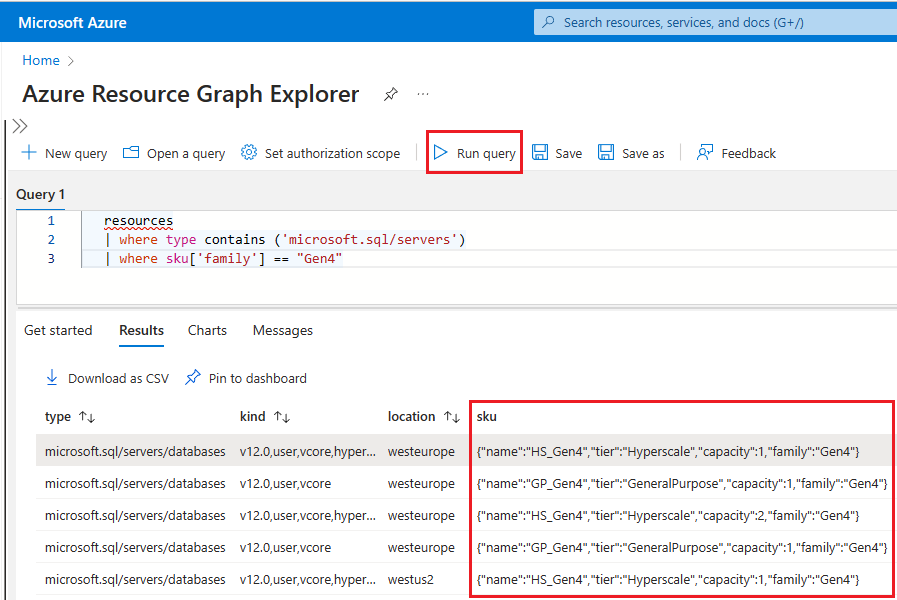Switch to the Charts tab
The image size is (897, 600).
(207, 330)
